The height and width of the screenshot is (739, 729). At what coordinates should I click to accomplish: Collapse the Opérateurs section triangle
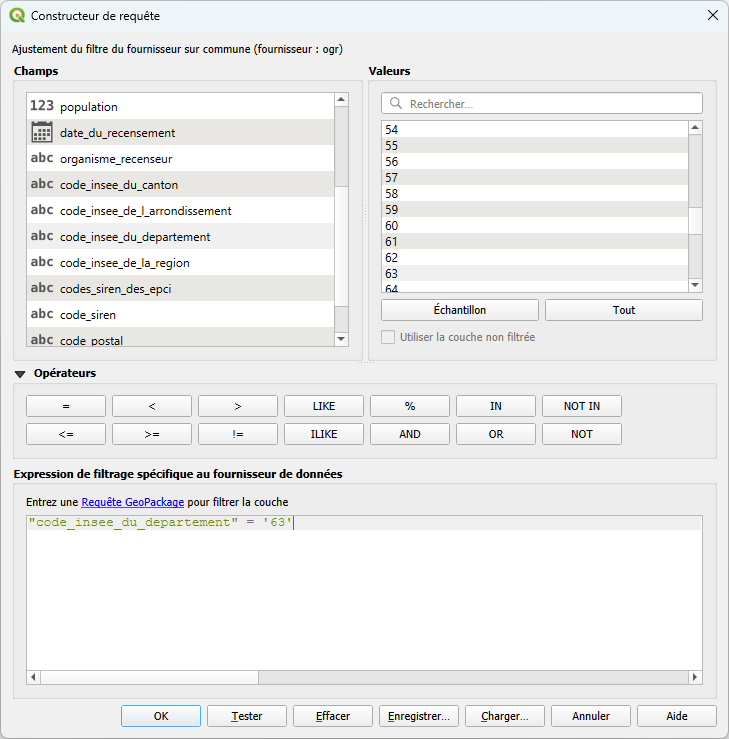click(x=20, y=374)
